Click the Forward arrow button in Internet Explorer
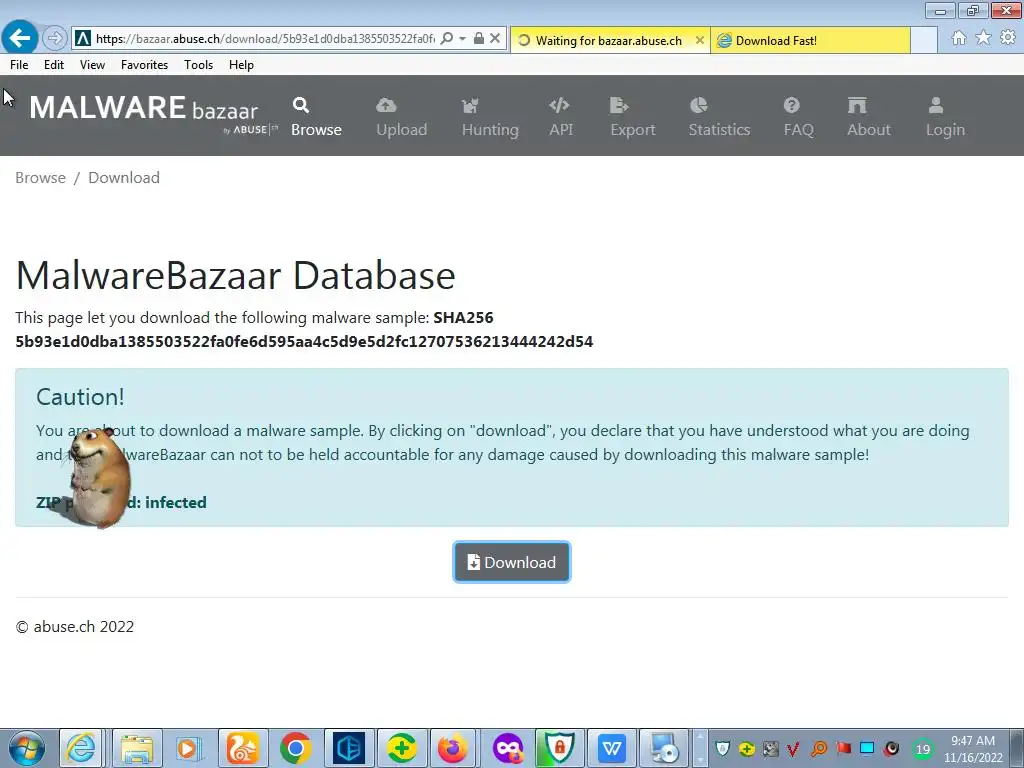Image resolution: width=1024 pixels, height=768 pixels. pos(55,39)
